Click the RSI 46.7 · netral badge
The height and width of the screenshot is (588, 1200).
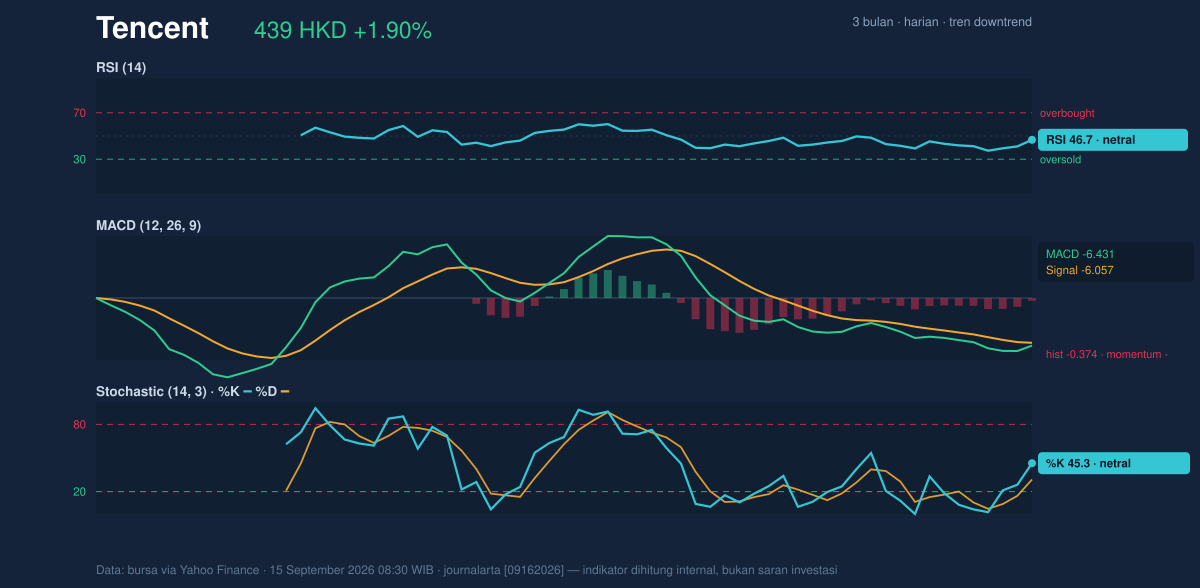pos(1113,140)
